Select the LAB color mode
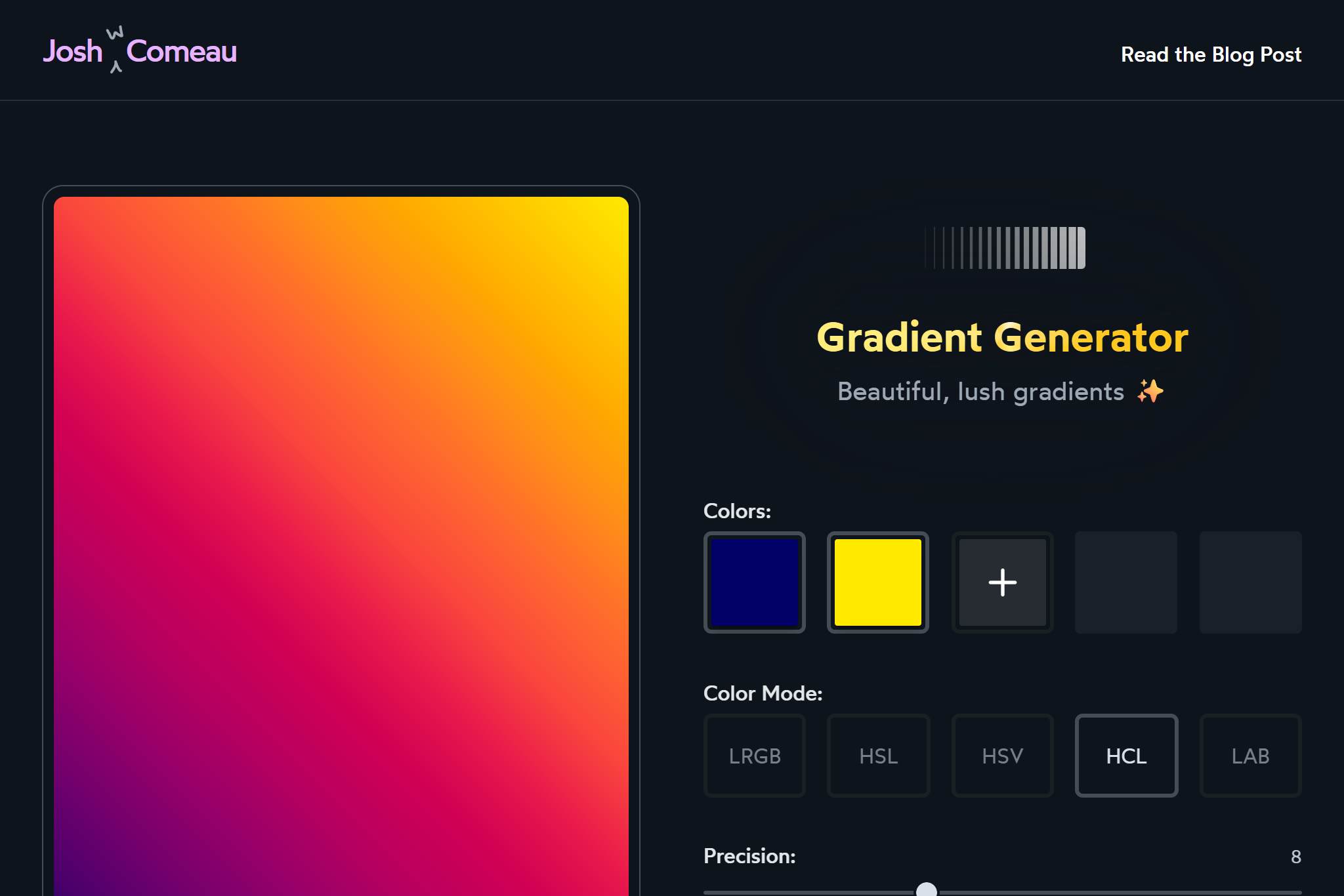Viewport: 1344px width, 896px height. click(1250, 756)
